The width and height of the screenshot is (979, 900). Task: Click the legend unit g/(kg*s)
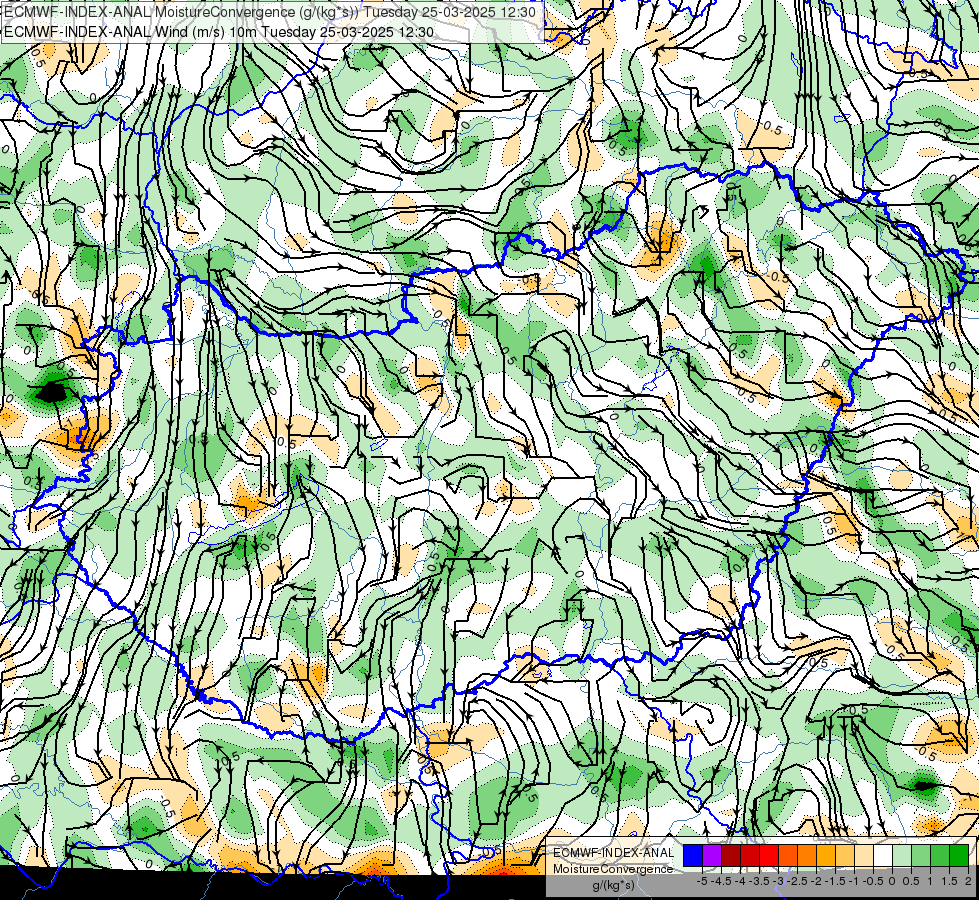coord(613,885)
